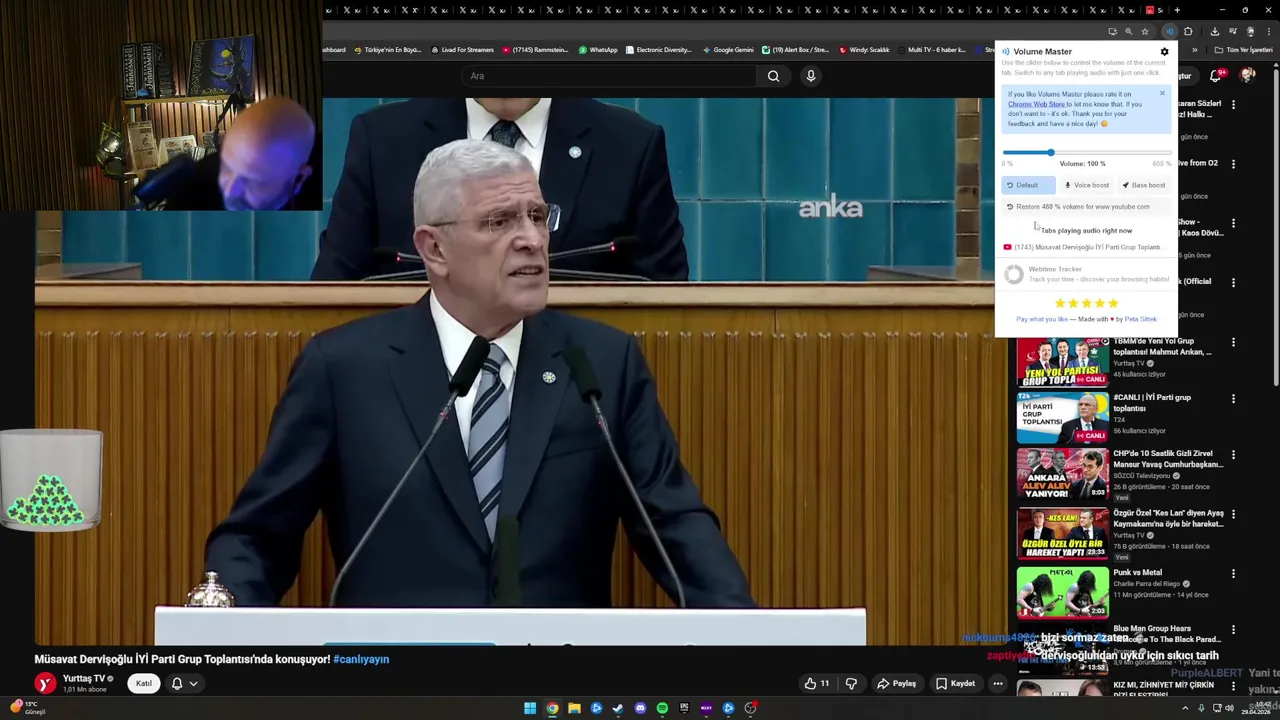Screen dimensions: 1280x720
Task: Open the Punk vs Metal video thumbnail
Action: 1063,593
